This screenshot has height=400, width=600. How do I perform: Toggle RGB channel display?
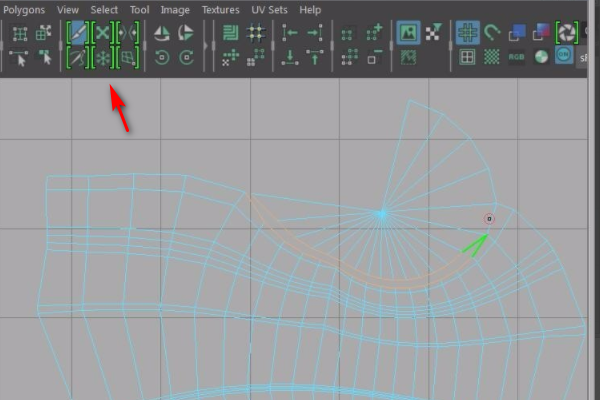click(x=516, y=57)
